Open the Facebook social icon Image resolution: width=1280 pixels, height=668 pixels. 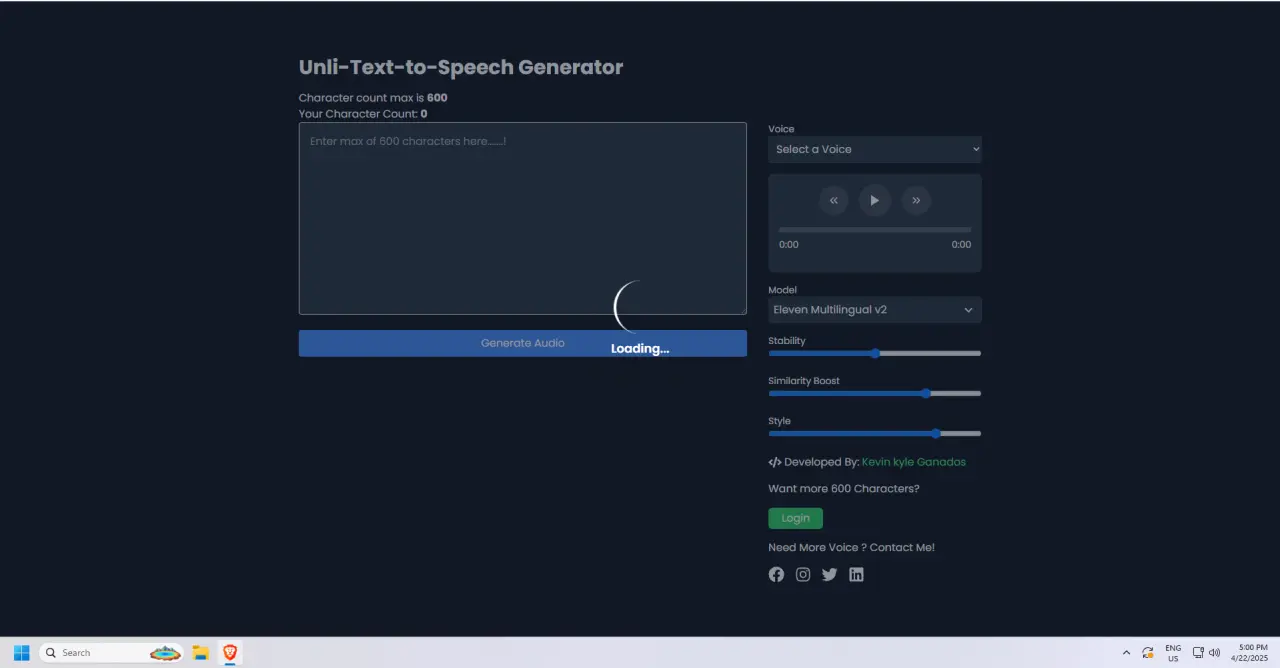pyautogui.click(x=776, y=574)
